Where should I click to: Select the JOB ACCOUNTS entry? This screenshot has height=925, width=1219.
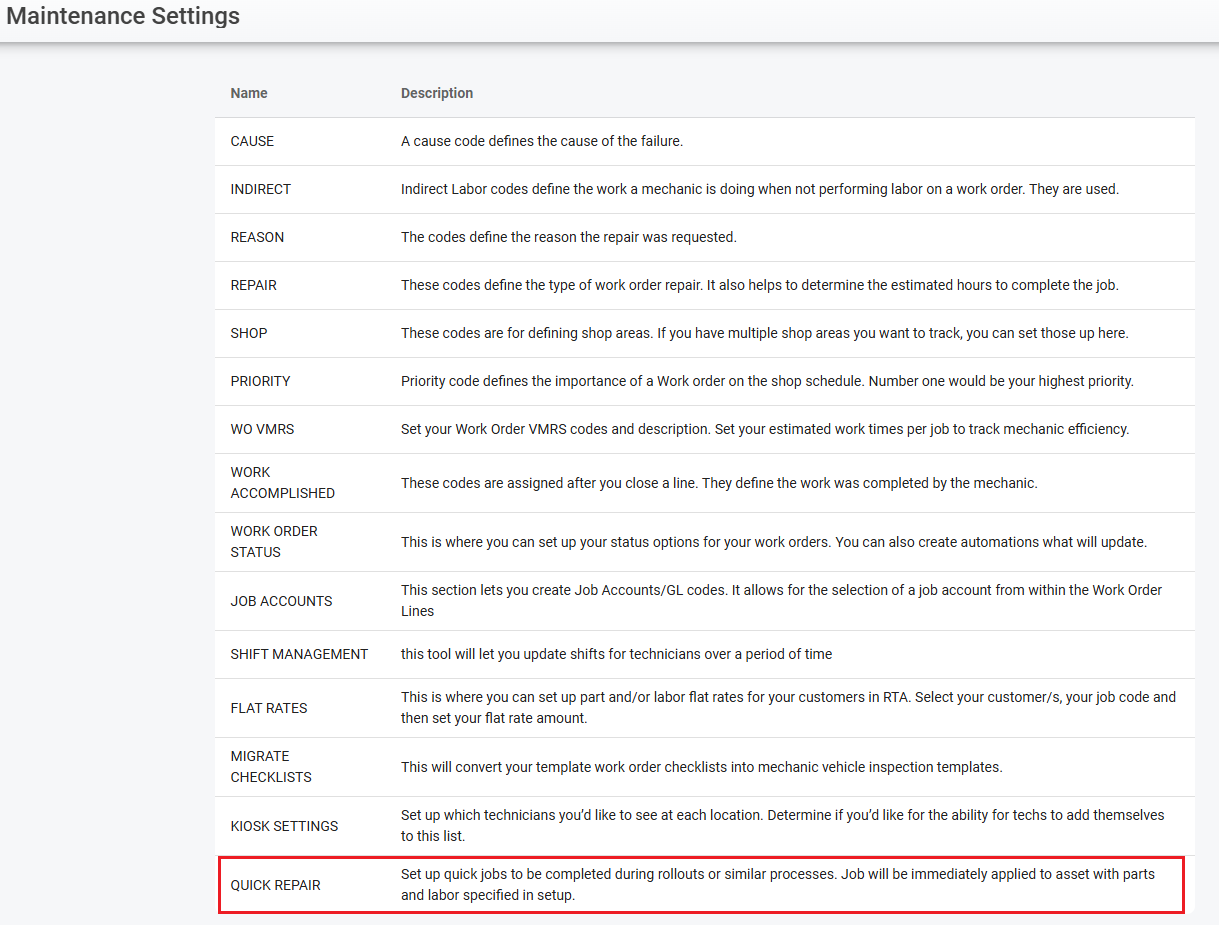click(x=281, y=601)
